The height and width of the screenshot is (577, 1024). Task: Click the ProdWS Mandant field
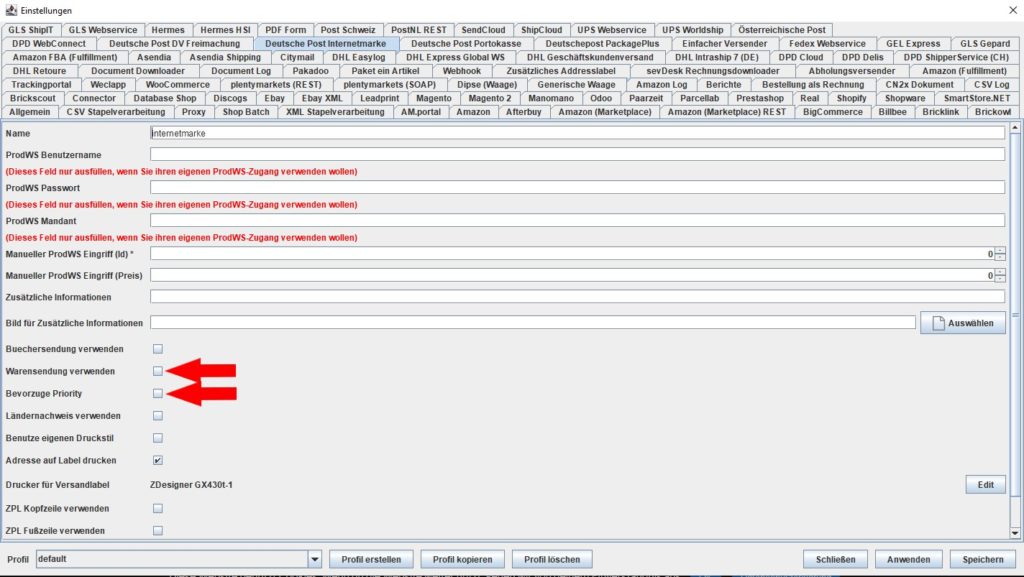577,221
